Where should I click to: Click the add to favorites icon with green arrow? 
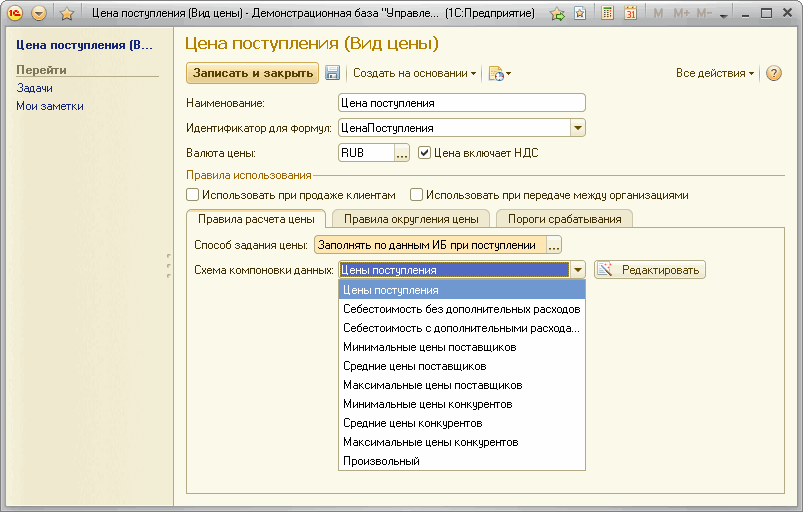[557, 14]
